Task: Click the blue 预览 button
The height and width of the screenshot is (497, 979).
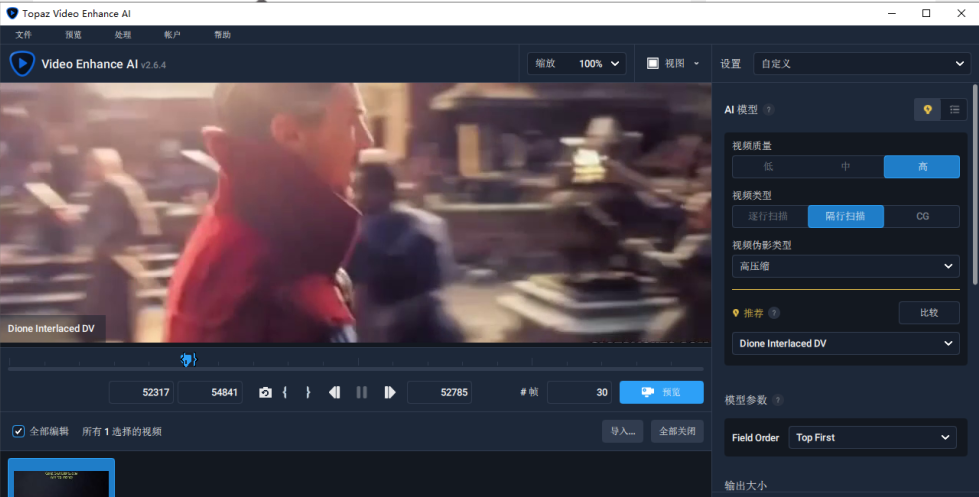Action: tap(661, 393)
